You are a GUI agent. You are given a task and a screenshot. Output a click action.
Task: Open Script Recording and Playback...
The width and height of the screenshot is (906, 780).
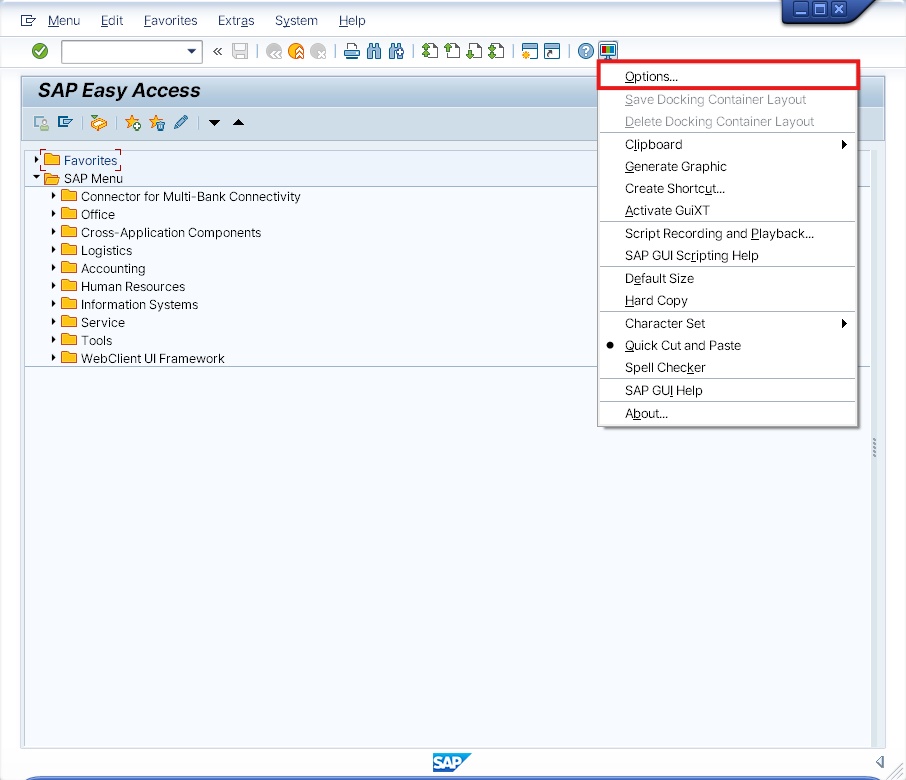click(727, 233)
